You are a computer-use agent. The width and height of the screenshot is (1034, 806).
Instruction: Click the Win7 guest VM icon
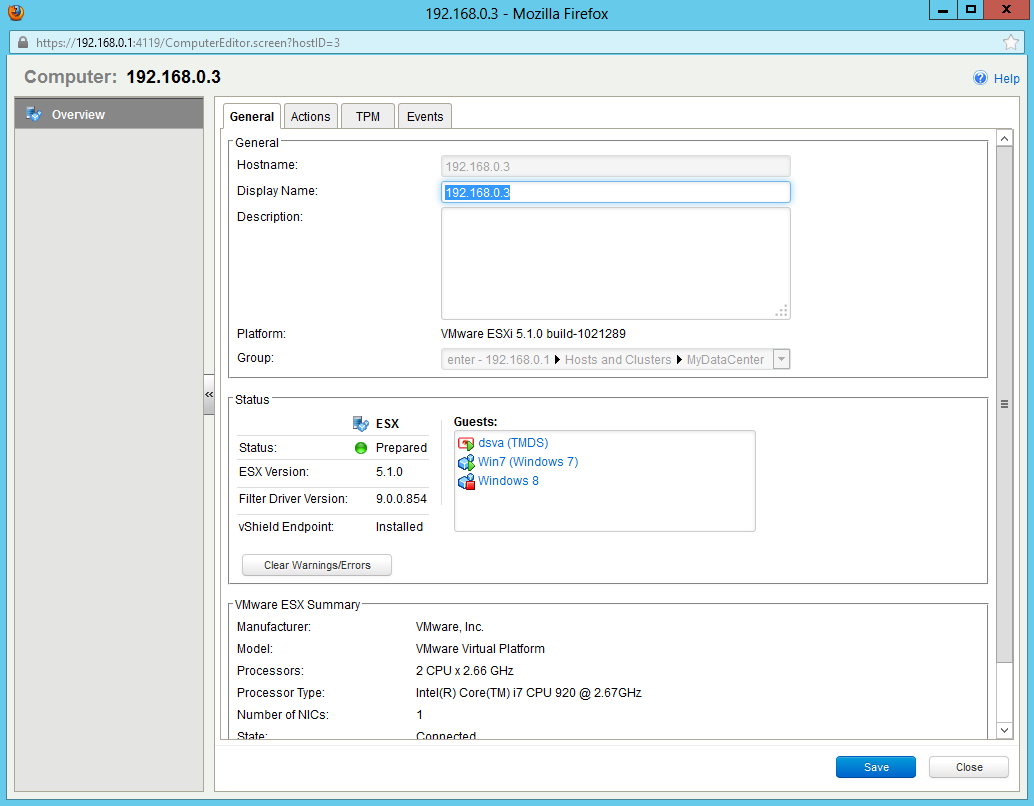point(466,462)
